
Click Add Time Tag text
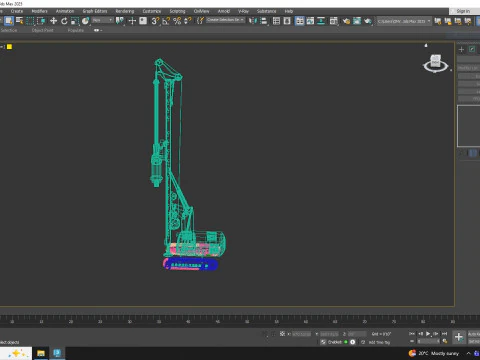coord(379,342)
